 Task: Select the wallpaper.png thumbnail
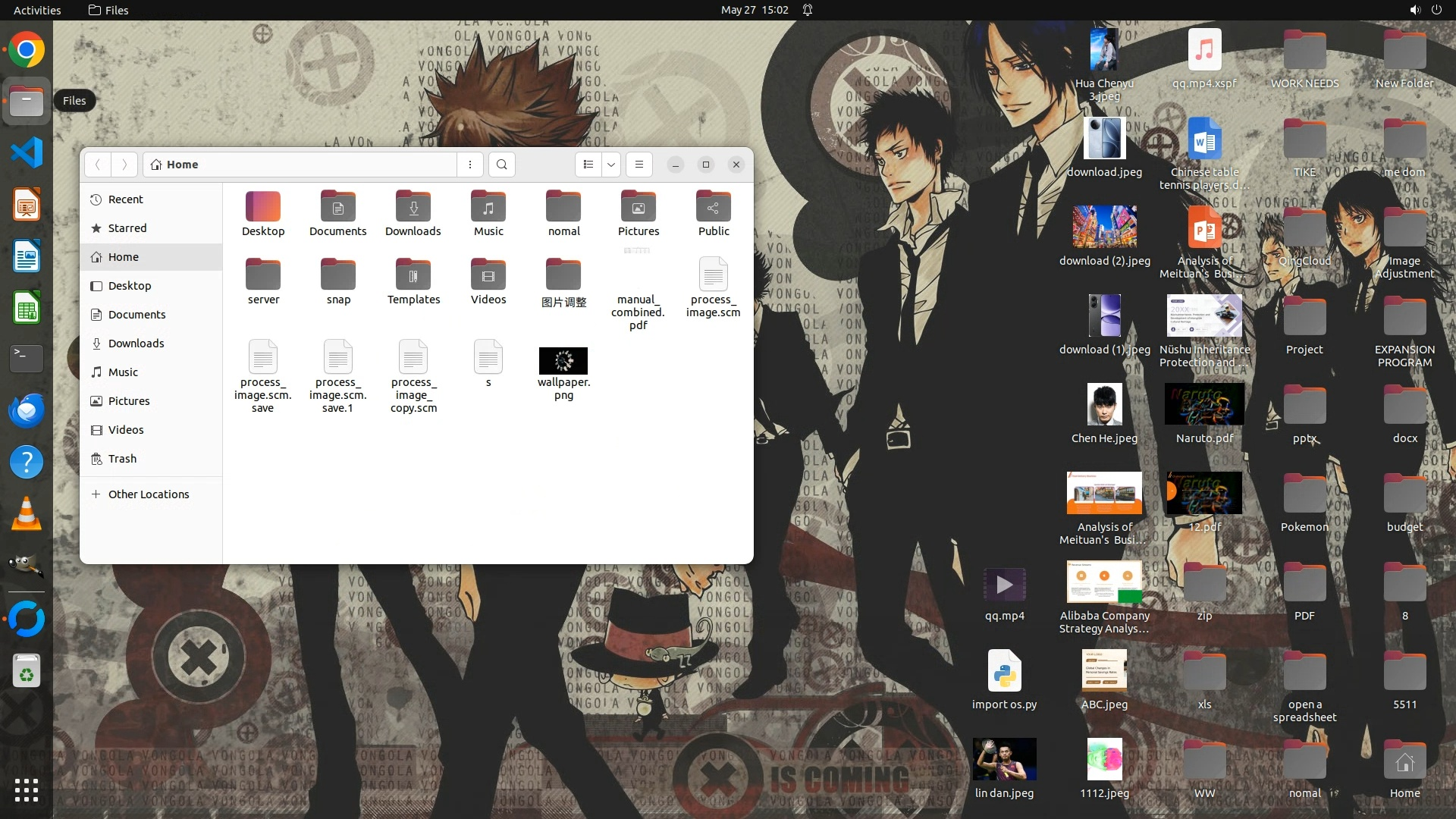coord(563,362)
